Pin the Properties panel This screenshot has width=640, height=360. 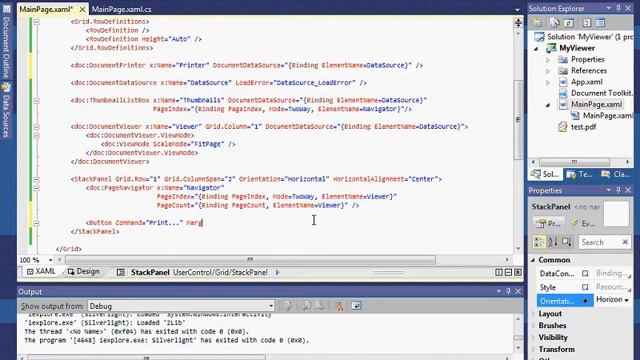coord(618,190)
